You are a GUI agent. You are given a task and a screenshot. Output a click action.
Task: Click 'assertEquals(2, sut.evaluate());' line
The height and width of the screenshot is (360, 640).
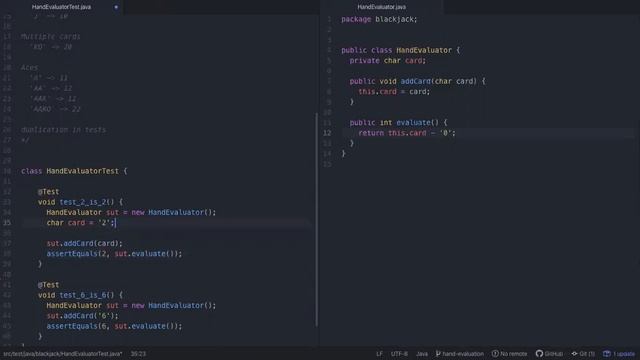(114, 254)
